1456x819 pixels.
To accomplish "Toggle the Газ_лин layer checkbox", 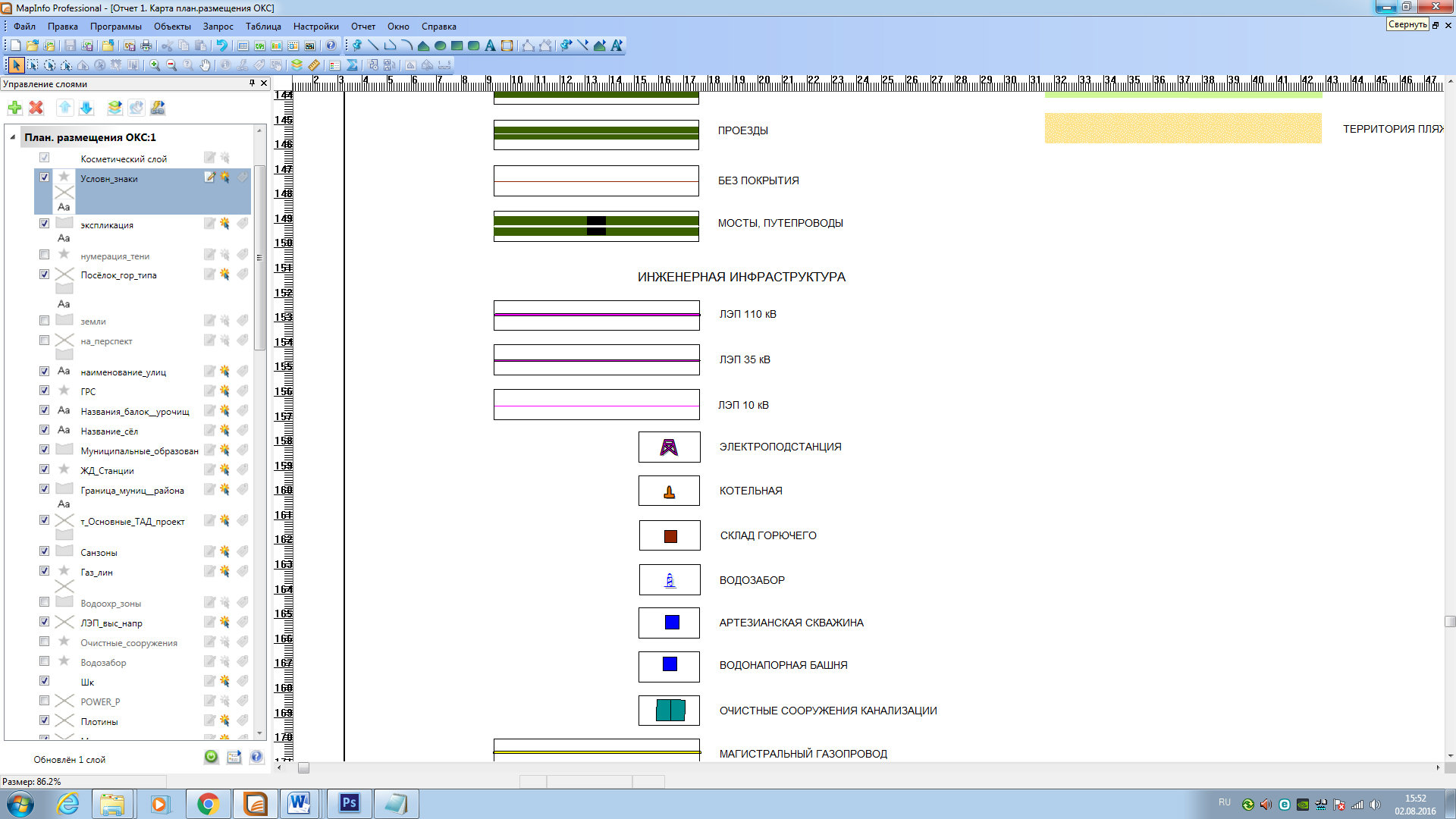I will [x=44, y=571].
